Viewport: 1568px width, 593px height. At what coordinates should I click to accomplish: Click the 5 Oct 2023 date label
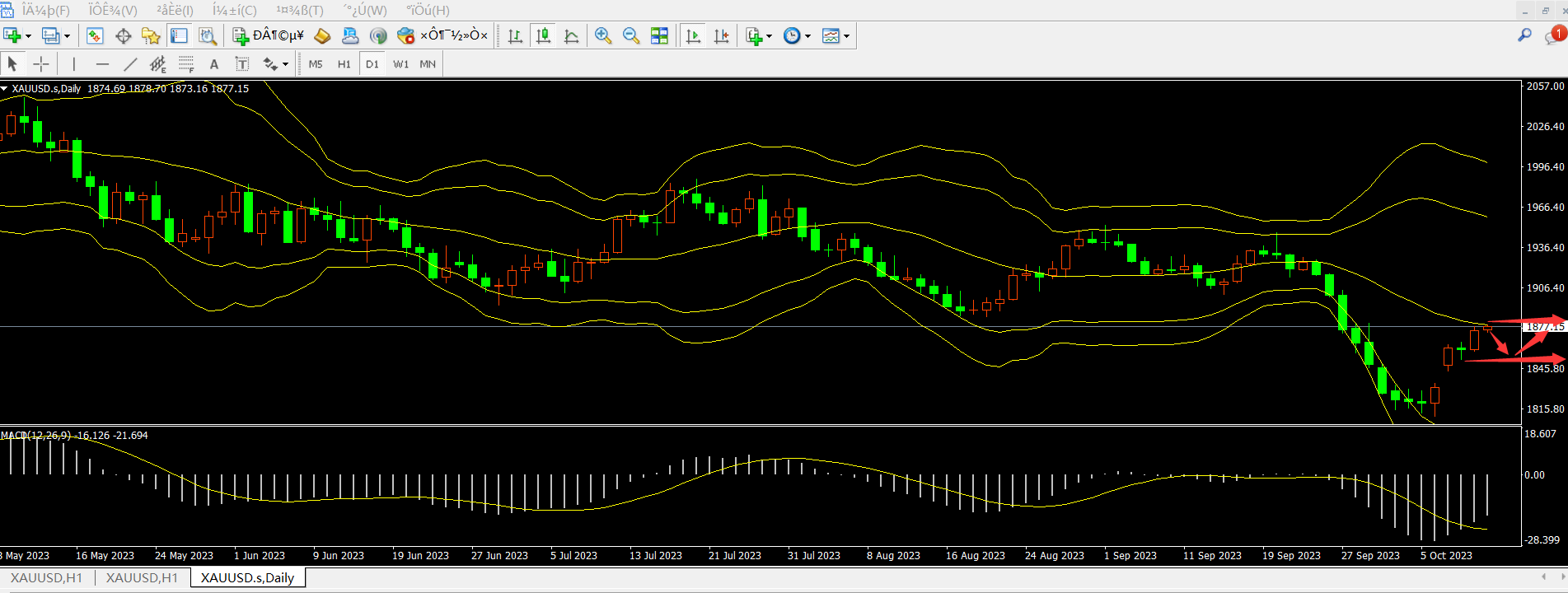pyautogui.click(x=1446, y=556)
